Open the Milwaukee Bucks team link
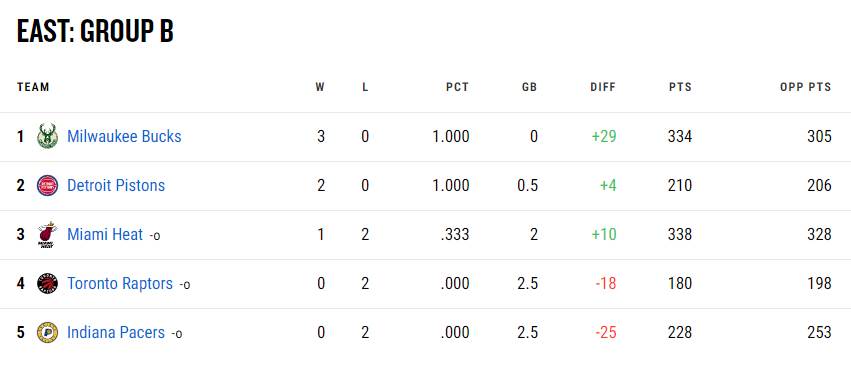Viewport: 851px width, 373px height. pyautogui.click(x=124, y=136)
